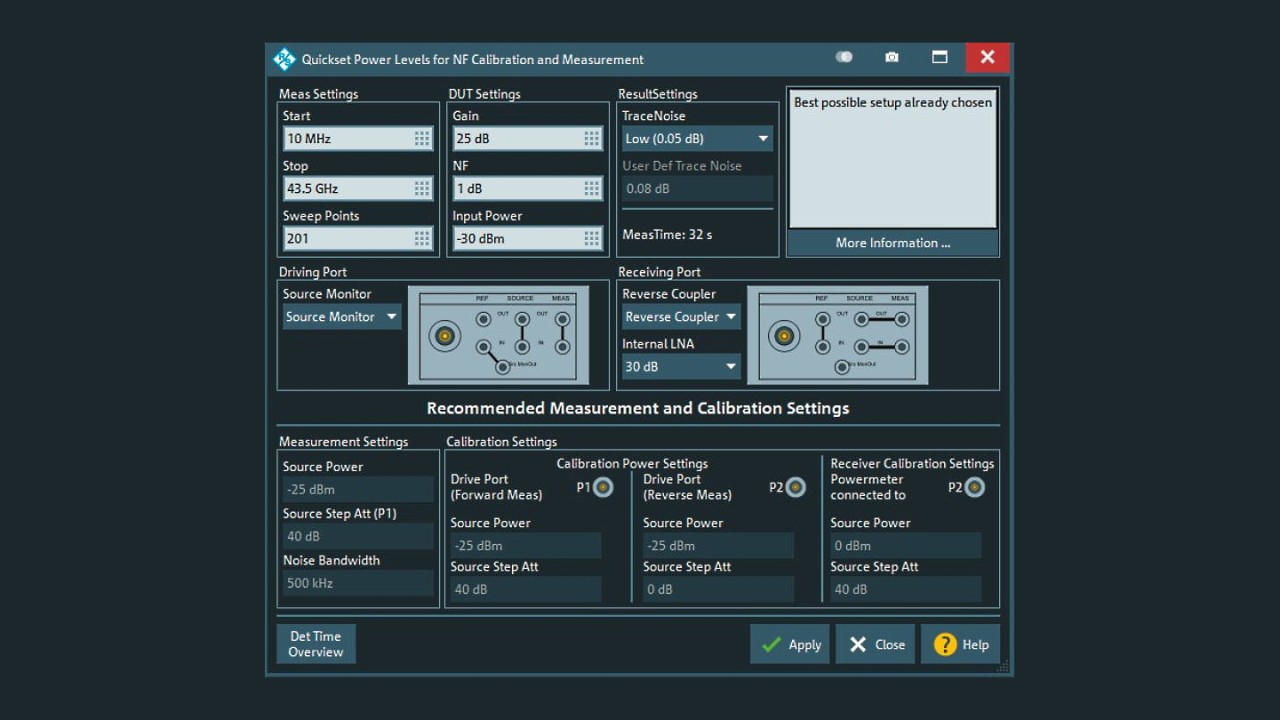The height and width of the screenshot is (720, 1280).
Task: Click reverse meas Source Power -25 dBm field
Action: (x=718, y=545)
